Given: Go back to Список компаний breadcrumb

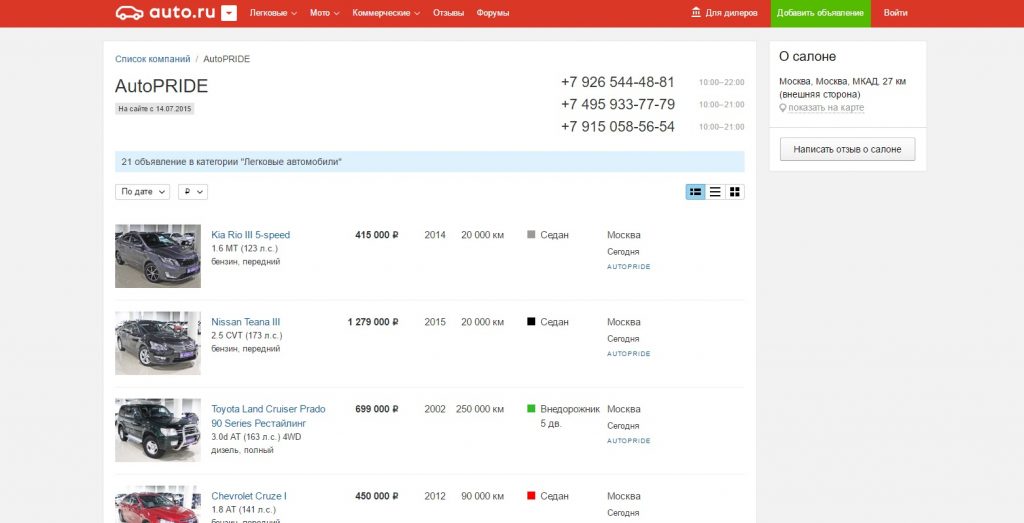Looking at the screenshot, I should tap(153, 59).
